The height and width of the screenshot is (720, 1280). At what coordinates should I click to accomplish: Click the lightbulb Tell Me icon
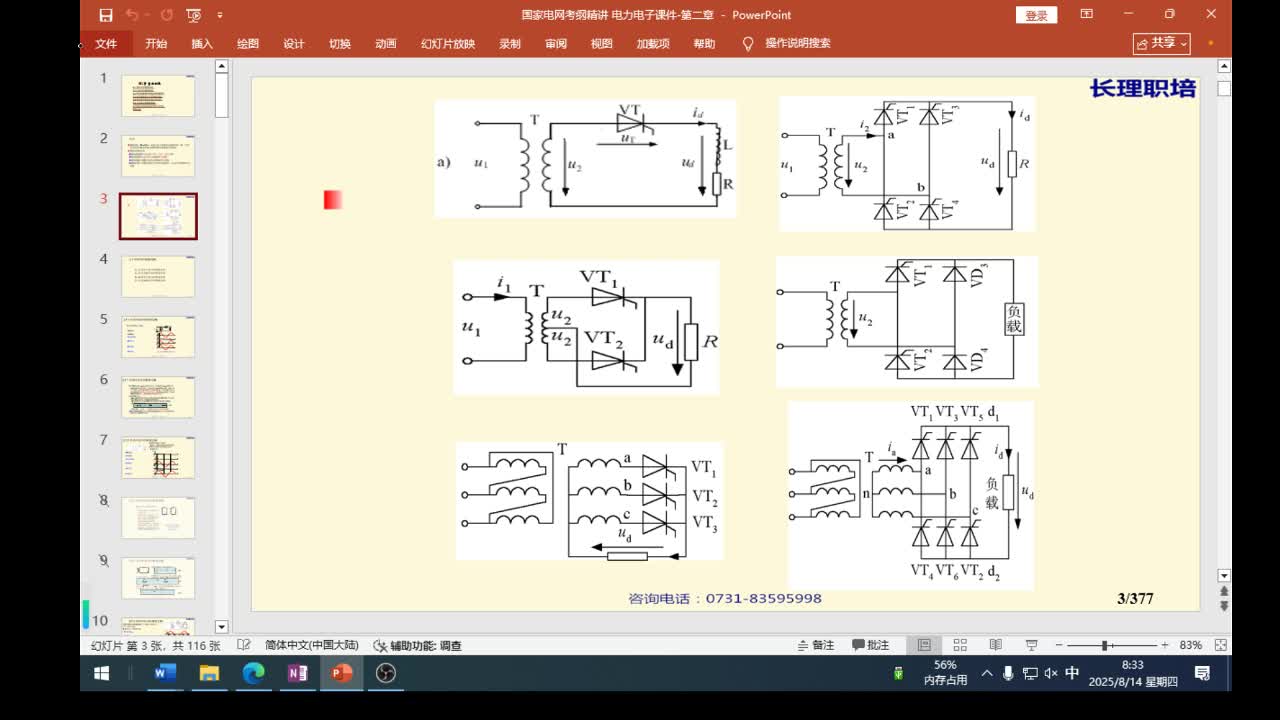coord(748,44)
